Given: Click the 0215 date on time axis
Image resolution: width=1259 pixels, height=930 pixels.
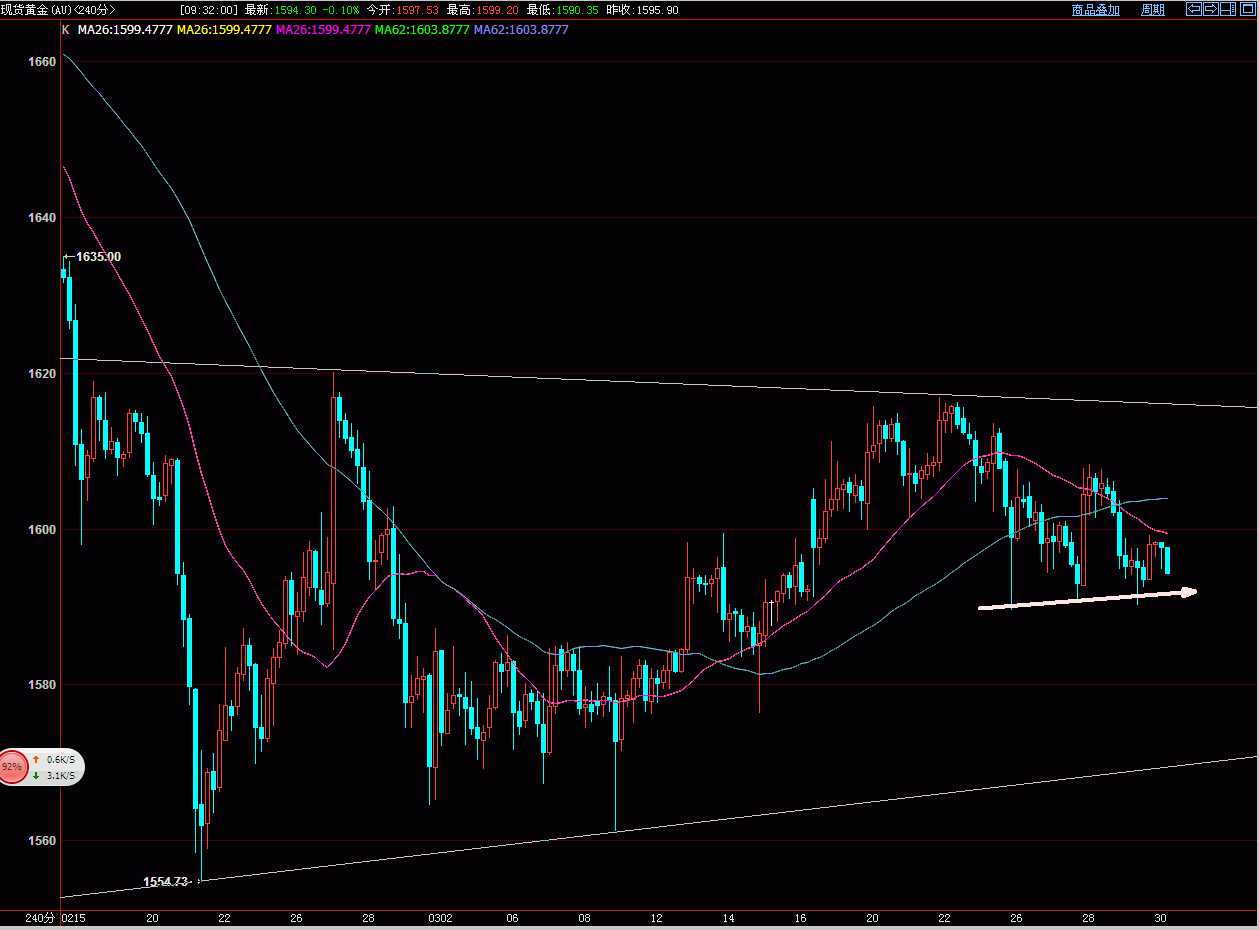Looking at the screenshot, I should point(73,918).
